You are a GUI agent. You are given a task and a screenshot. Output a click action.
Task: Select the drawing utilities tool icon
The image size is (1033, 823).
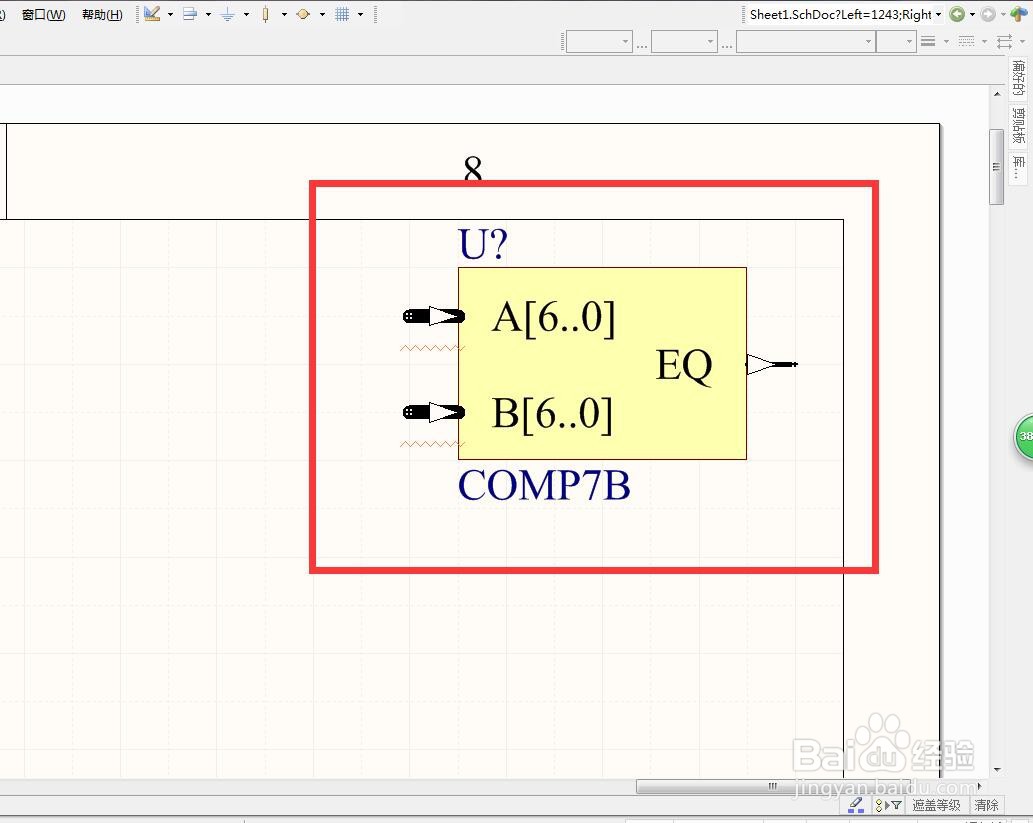pos(152,14)
